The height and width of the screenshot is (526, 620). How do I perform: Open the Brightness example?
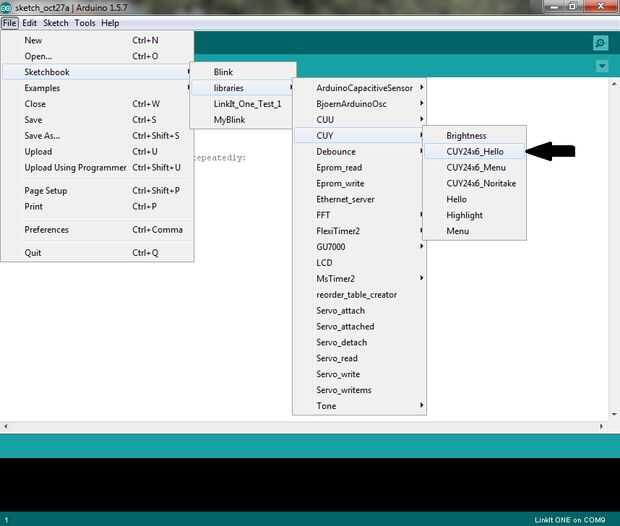(x=474, y=136)
